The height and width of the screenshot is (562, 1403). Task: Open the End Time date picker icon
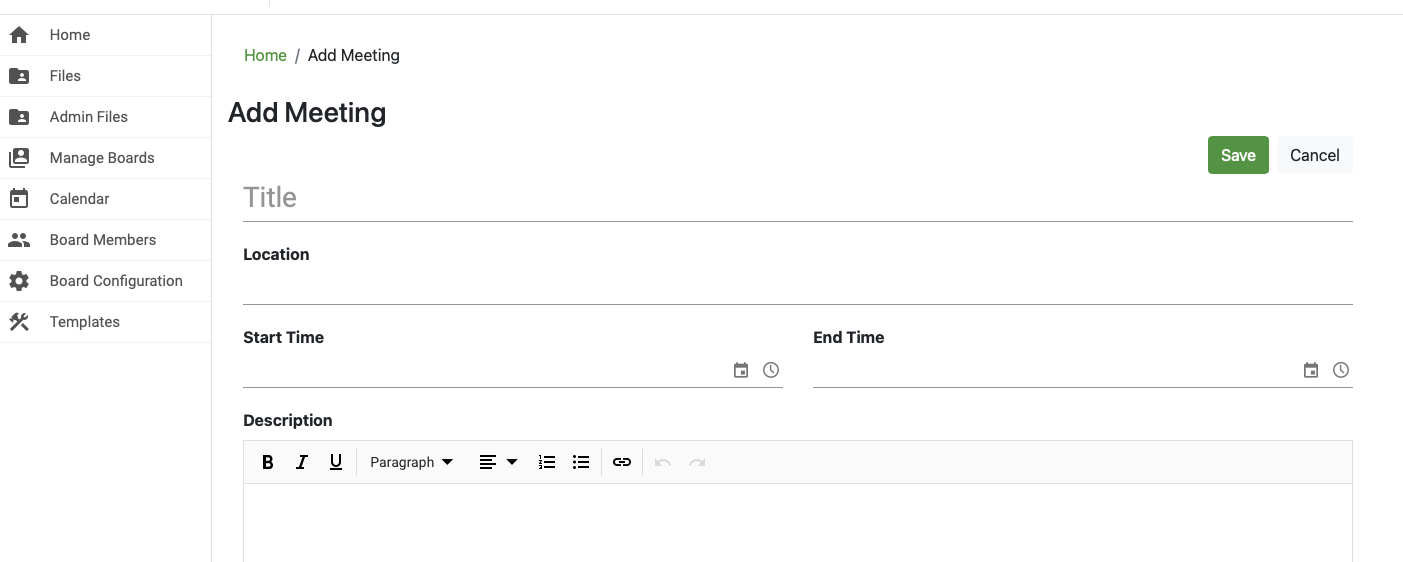coord(1311,370)
